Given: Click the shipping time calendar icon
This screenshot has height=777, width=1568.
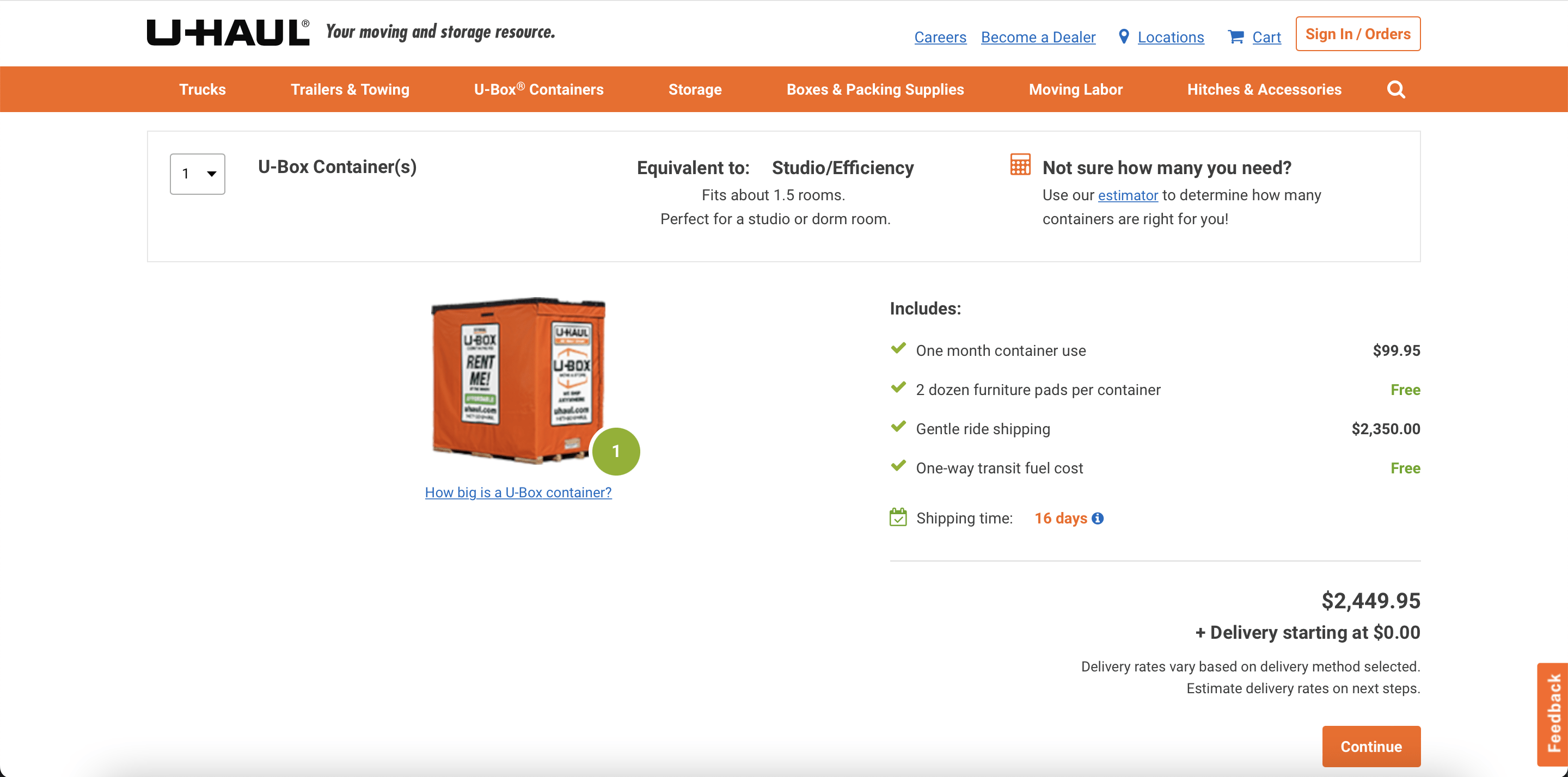Looking at the screenshot, I should (x=898, y=518).
